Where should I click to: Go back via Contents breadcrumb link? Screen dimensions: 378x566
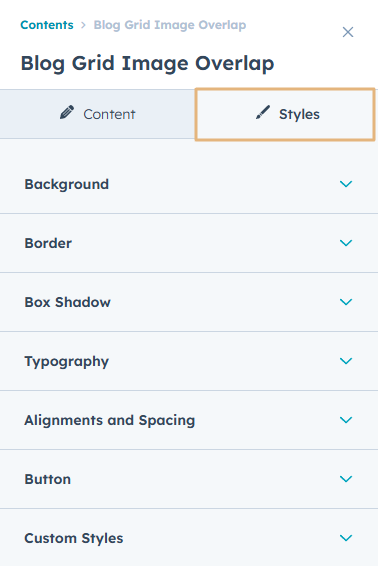47,25
